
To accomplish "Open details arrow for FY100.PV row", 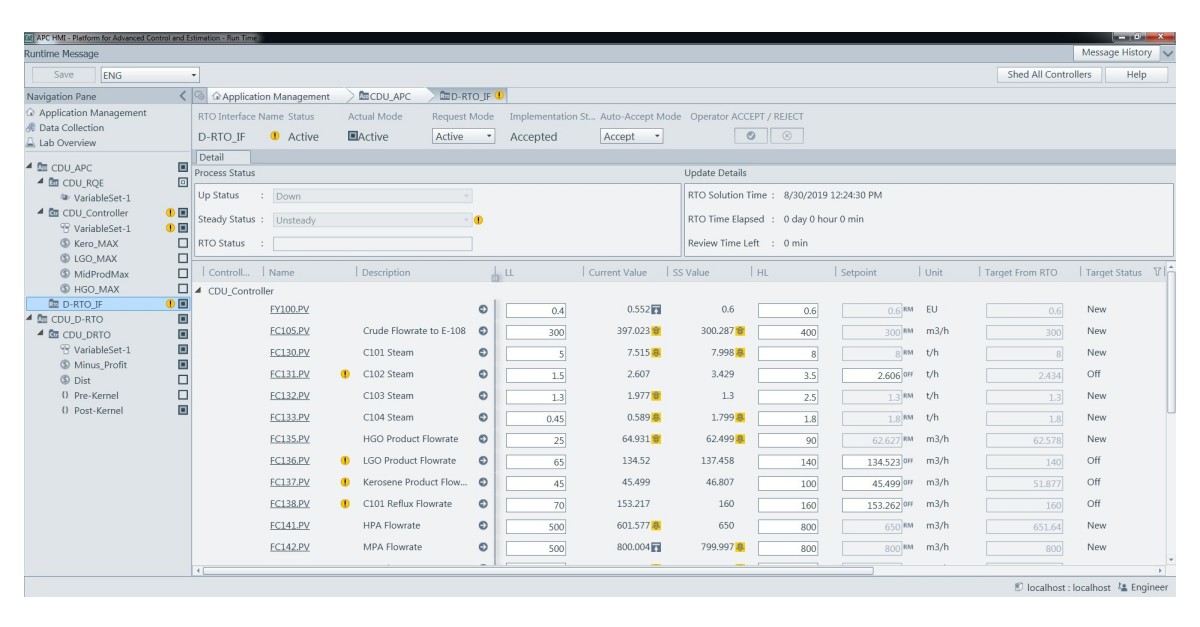I will click(x=484, y=310).
